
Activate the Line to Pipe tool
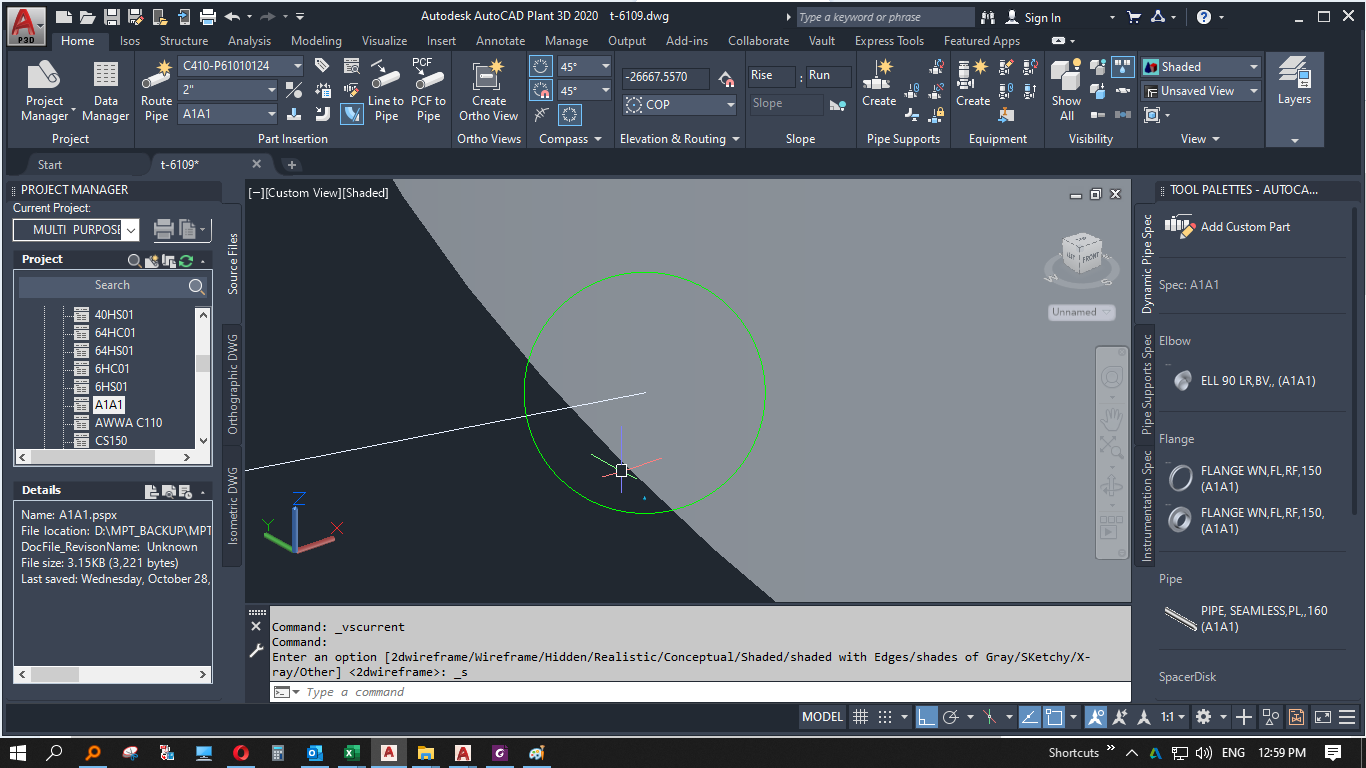click(x=385, y=88)
